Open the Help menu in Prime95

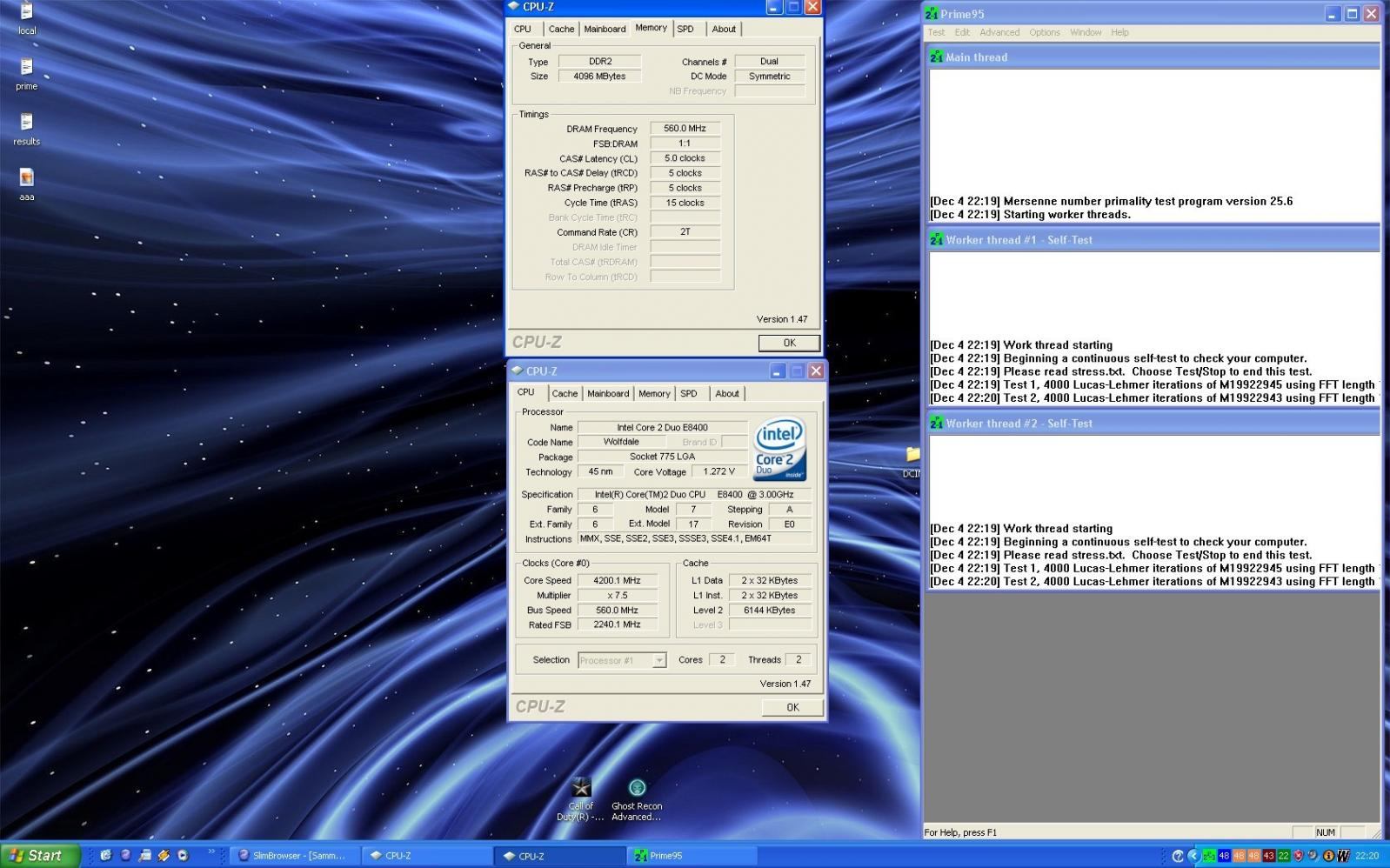tap(1119, 32)
